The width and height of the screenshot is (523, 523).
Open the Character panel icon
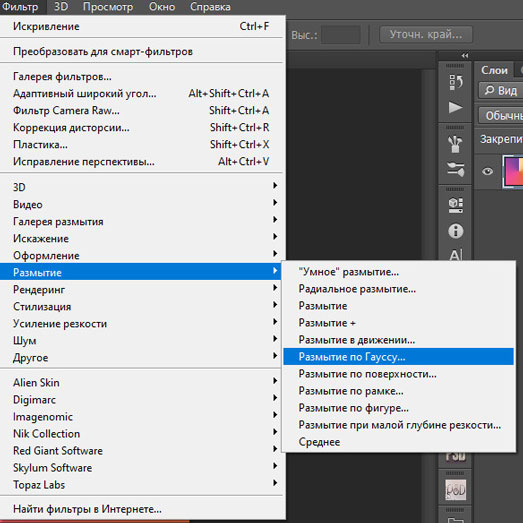(x=456, y=255)
